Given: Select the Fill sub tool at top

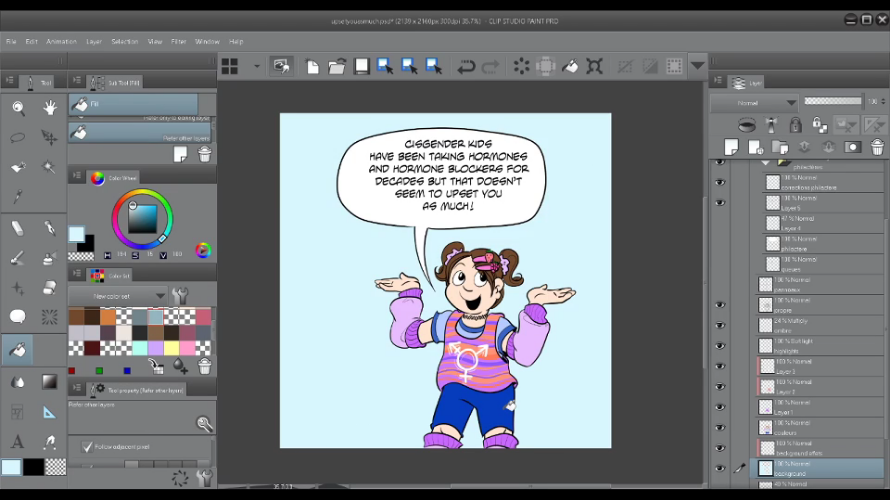Looking at the screenshot, I should click(133, 104).
